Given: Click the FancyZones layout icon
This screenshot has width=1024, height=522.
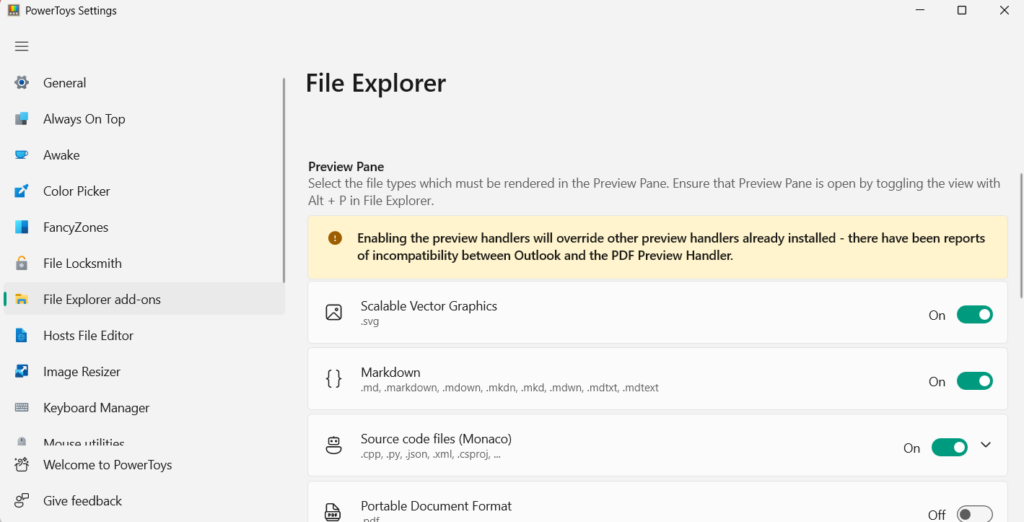Looking at the screenshot, I should click(22, 227).
